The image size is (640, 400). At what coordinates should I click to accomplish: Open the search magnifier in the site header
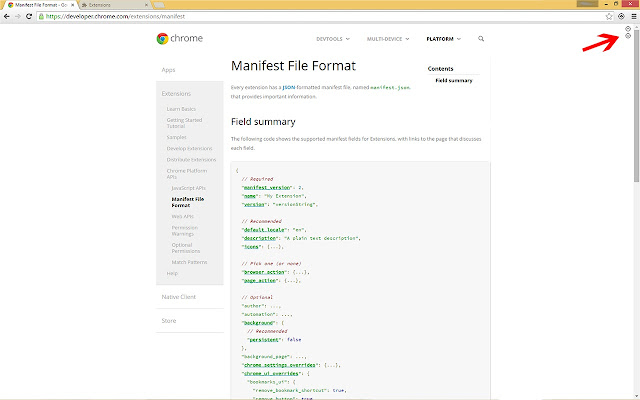[481, 39]
